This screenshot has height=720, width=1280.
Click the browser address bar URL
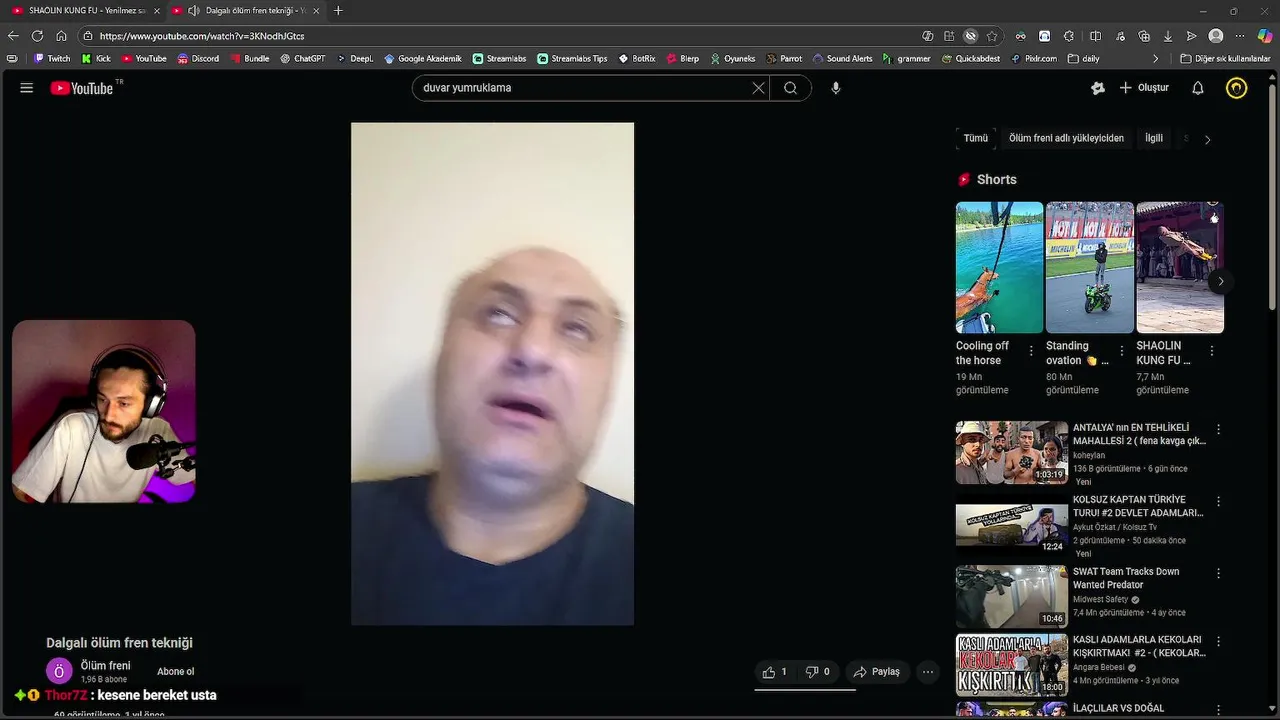tap(202, 36)
